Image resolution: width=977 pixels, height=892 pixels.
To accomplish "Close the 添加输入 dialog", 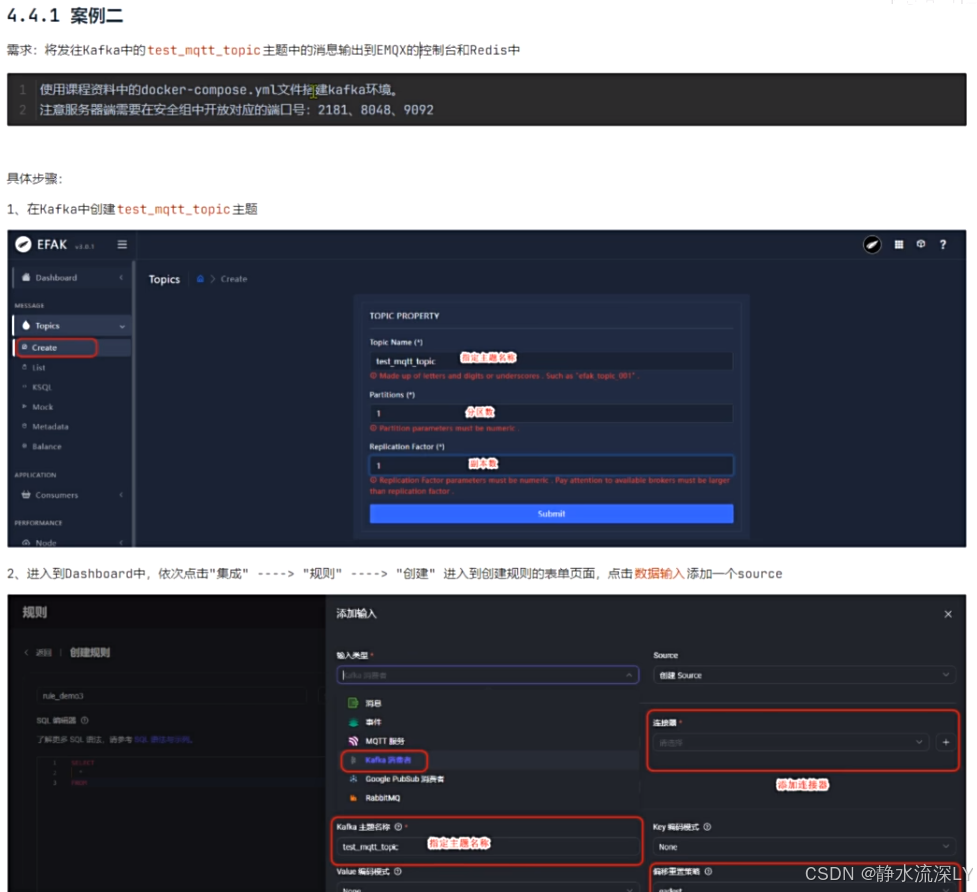I will (948, 614).
